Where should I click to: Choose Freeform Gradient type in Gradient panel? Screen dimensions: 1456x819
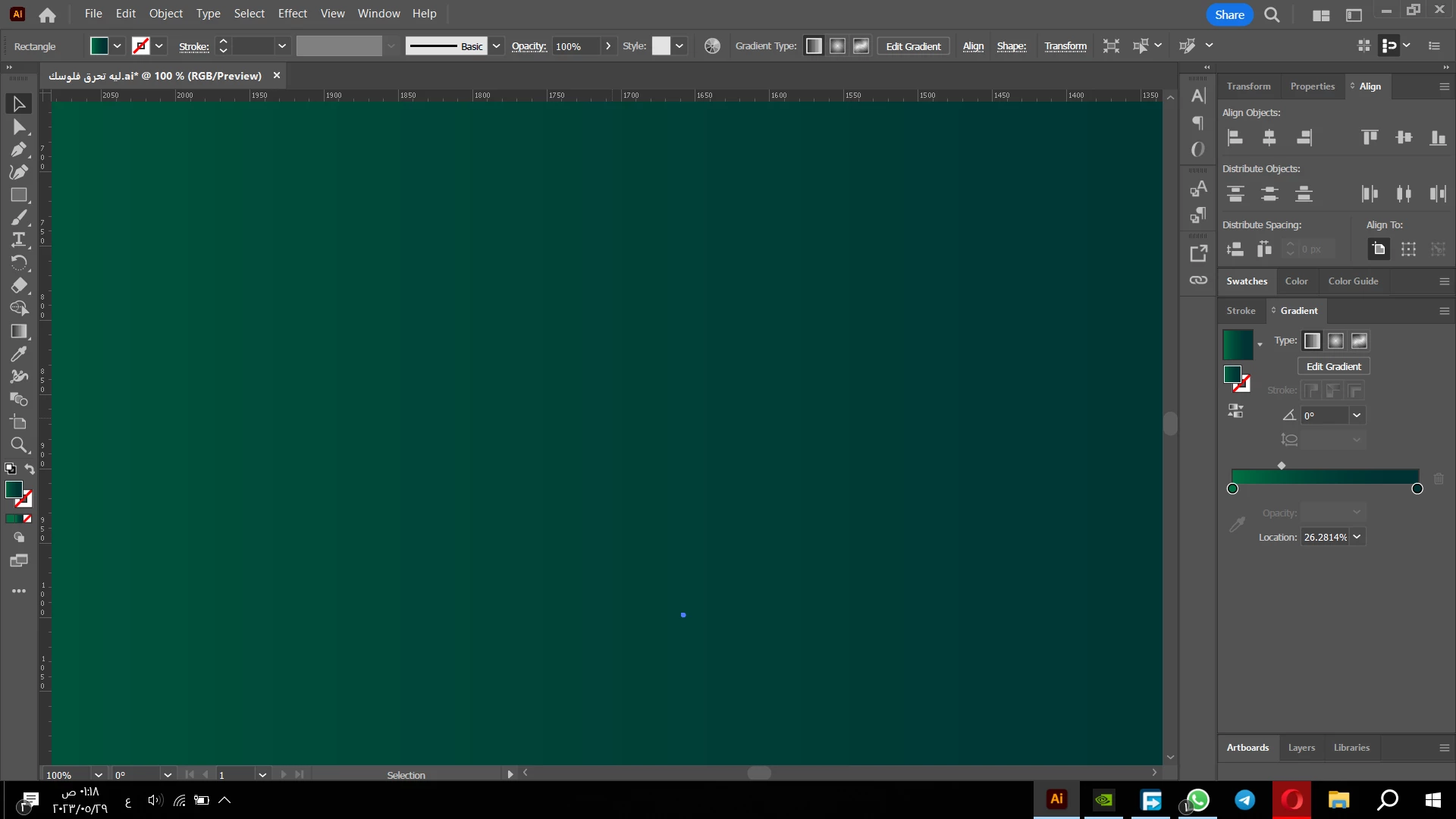(x=1359, y=341)
